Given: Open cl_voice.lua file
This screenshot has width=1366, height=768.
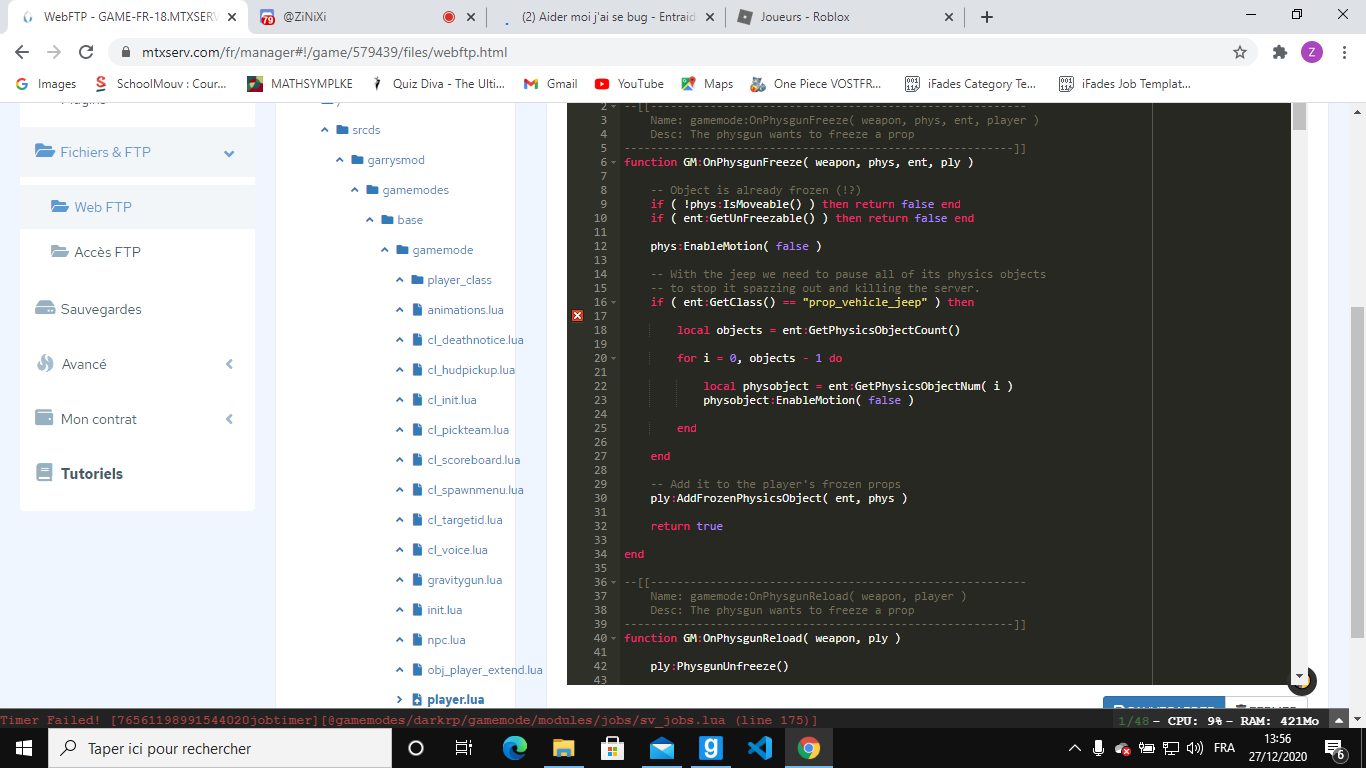Looking at the screenshot, I should [458, 550].
